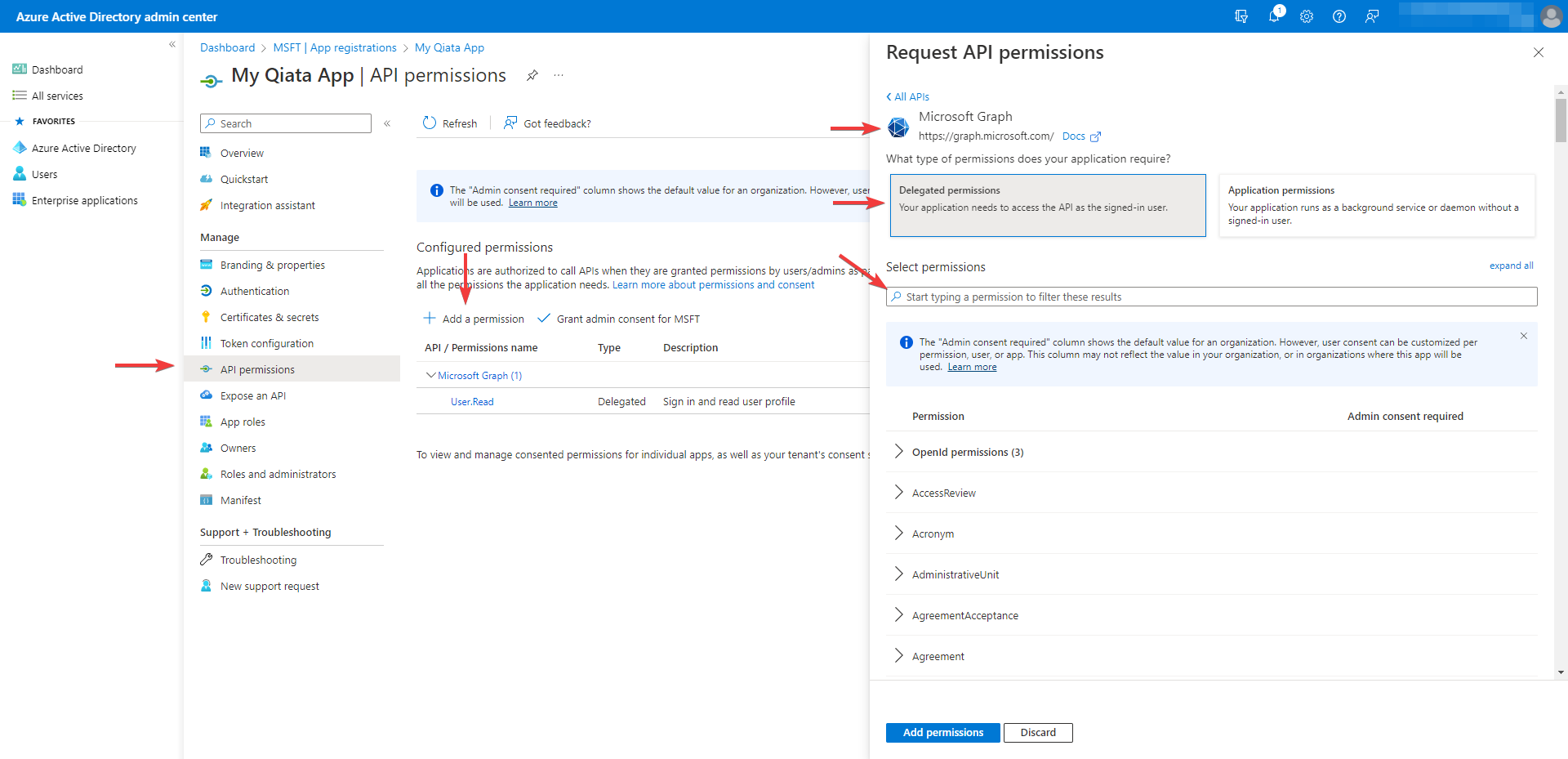Click the permission filter search box

(x=1211, y=297)
